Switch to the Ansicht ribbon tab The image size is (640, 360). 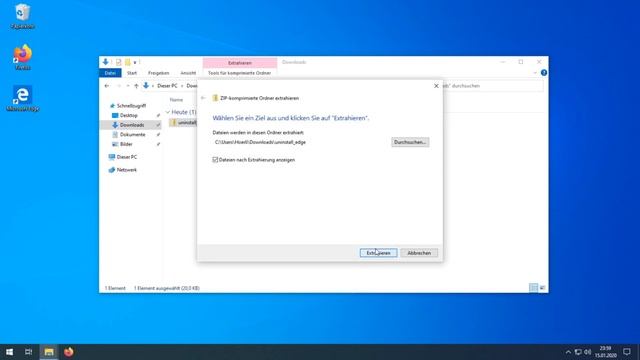[x=188, y=73]
